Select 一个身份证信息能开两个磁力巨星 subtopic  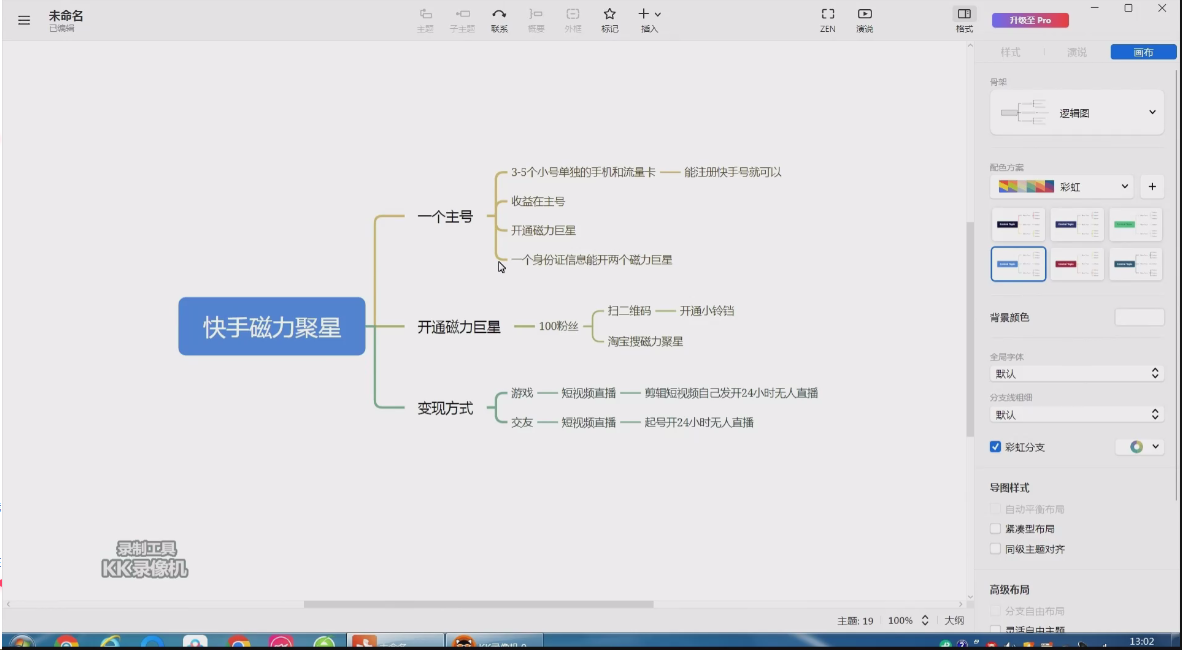pos(592,260)
